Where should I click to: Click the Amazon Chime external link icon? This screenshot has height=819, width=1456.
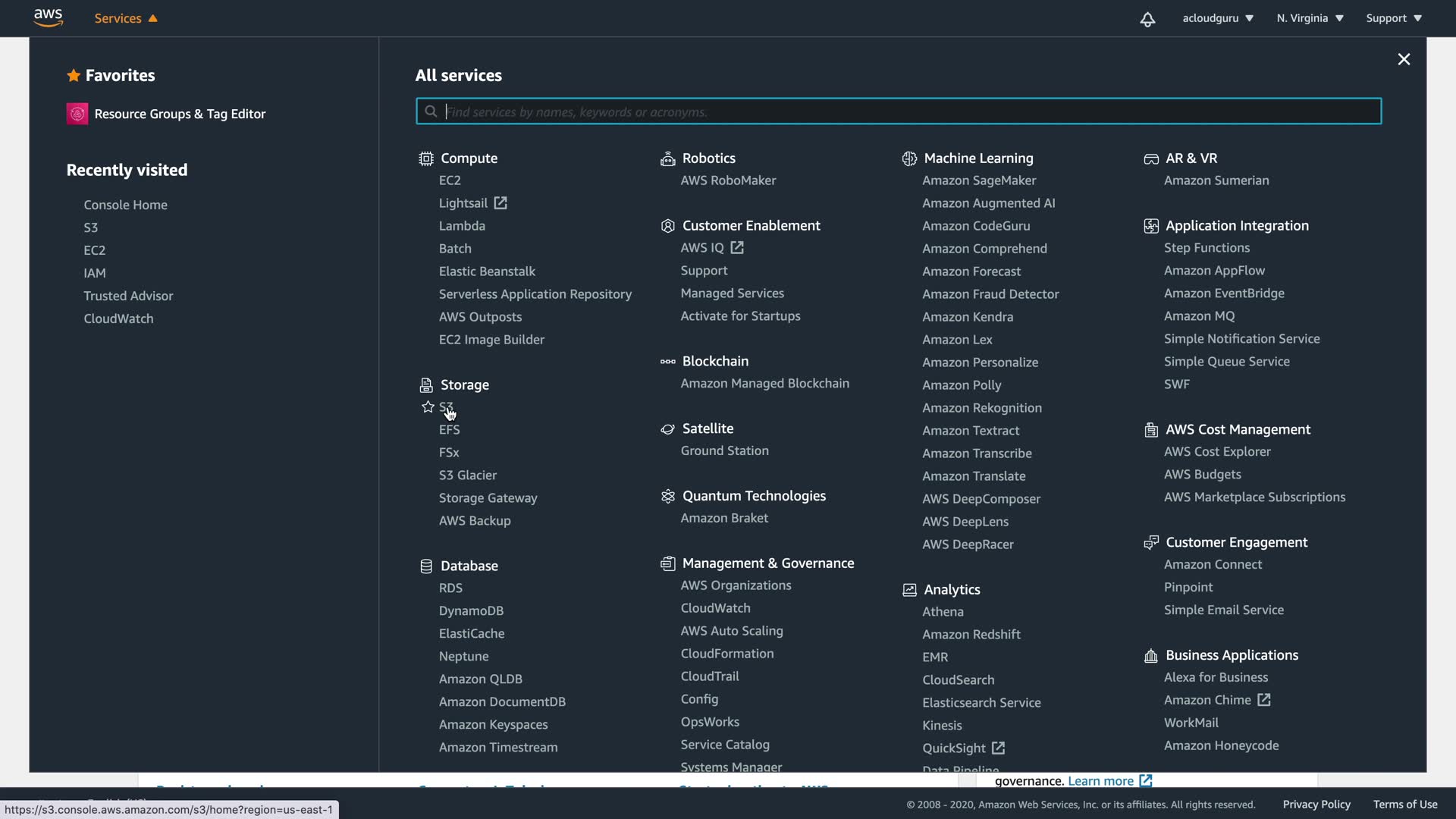(x=1263, y=700)
